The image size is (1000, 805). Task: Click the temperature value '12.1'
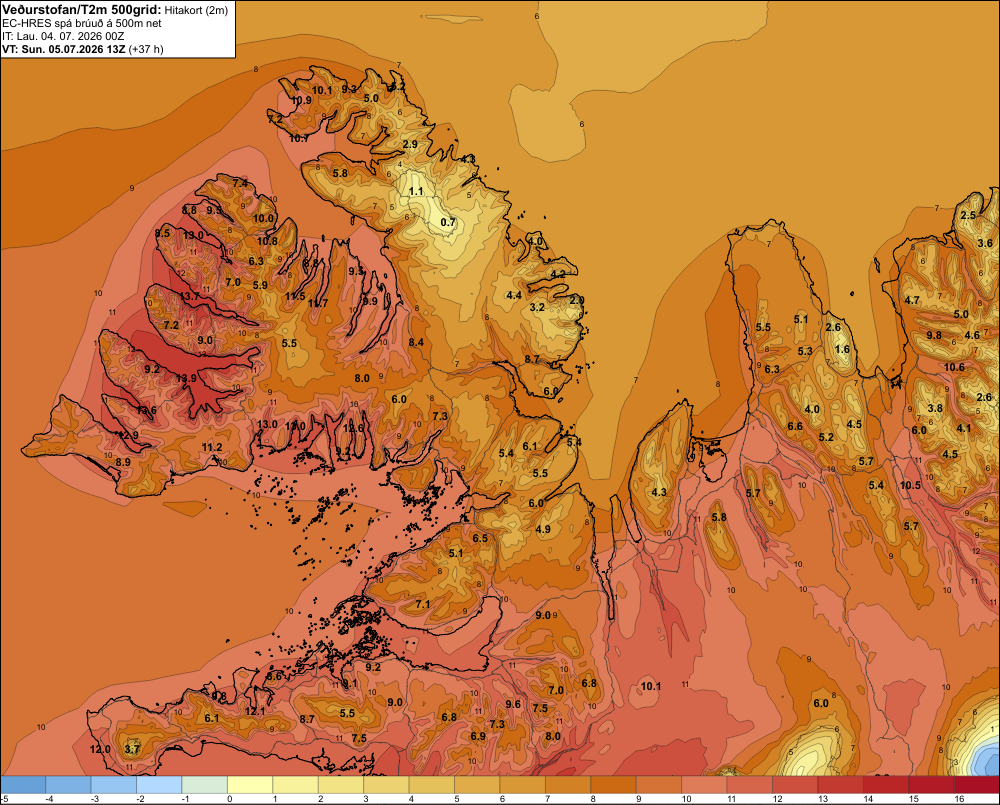click(254, 711)
